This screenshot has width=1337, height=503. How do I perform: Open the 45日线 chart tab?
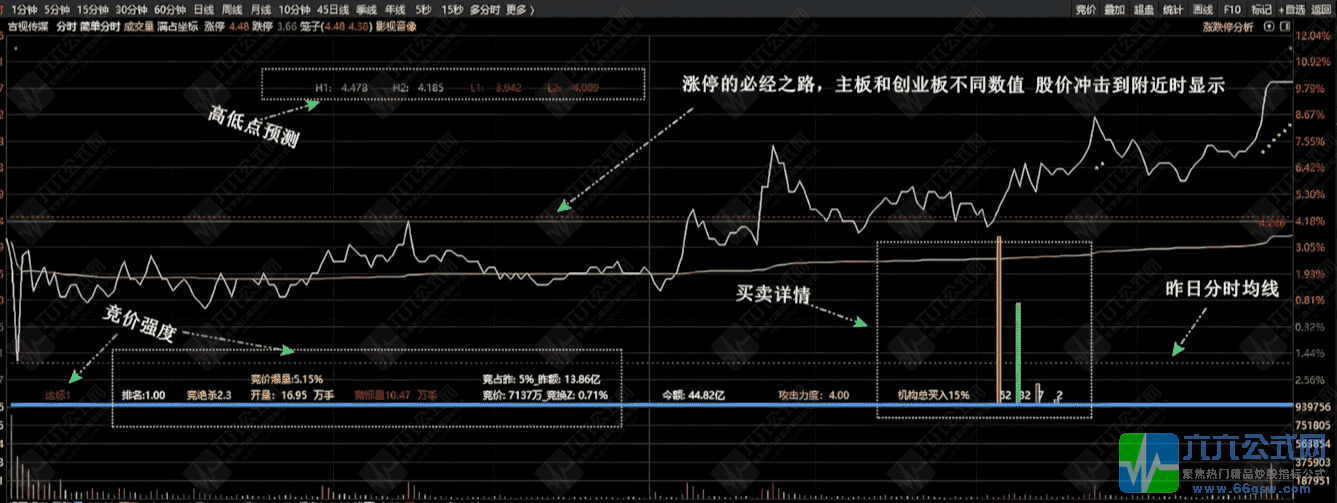coord(332,9)
